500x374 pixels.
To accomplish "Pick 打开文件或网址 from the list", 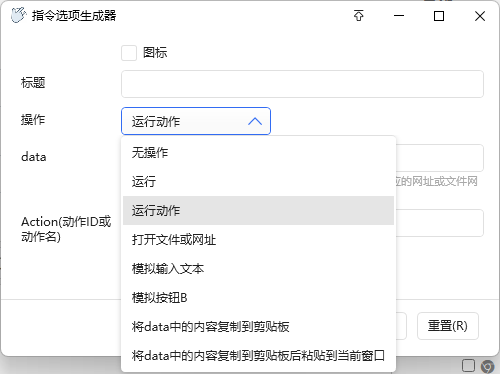I will (x=258, y=239).
